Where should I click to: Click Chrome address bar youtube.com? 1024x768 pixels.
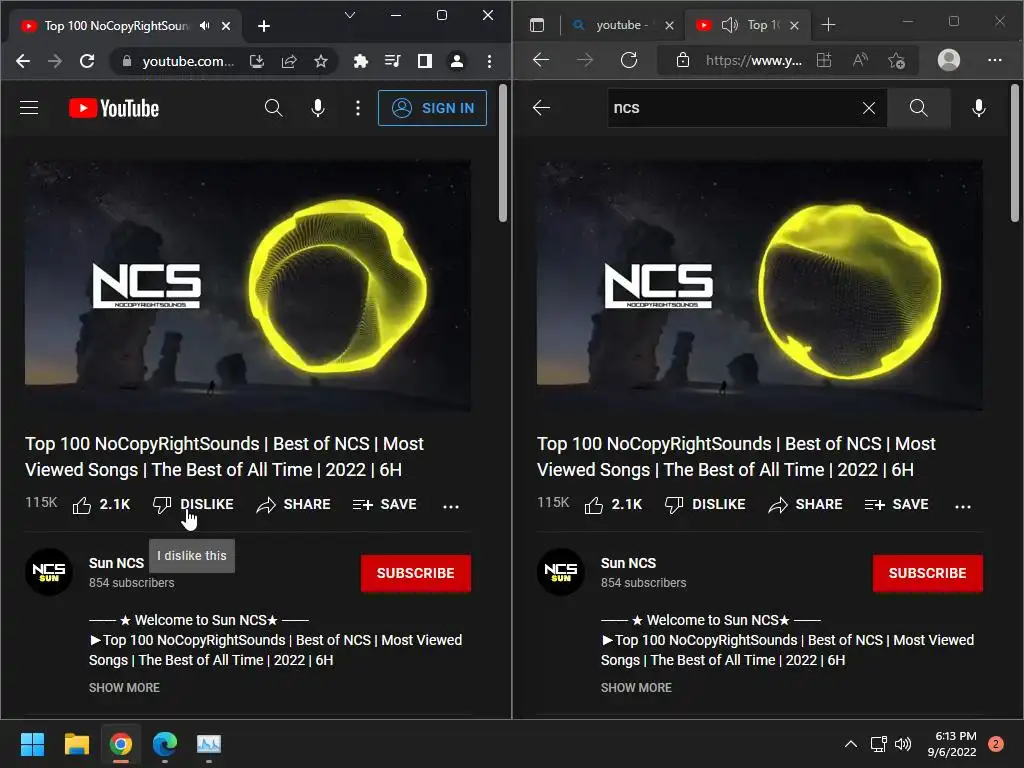pyautogui.click(x=188, y=61)
